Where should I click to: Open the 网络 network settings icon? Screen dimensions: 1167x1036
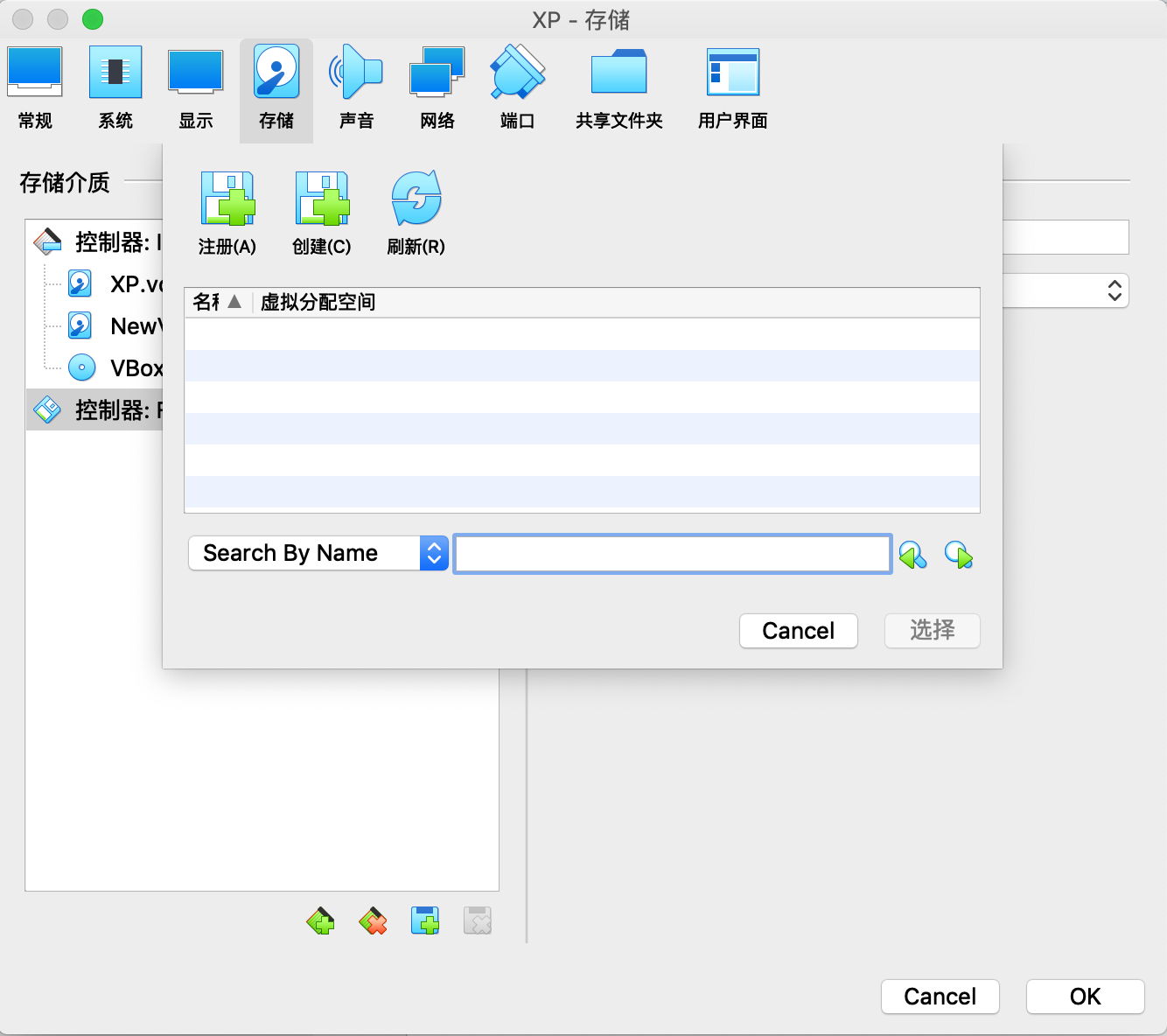pos(437,88)
